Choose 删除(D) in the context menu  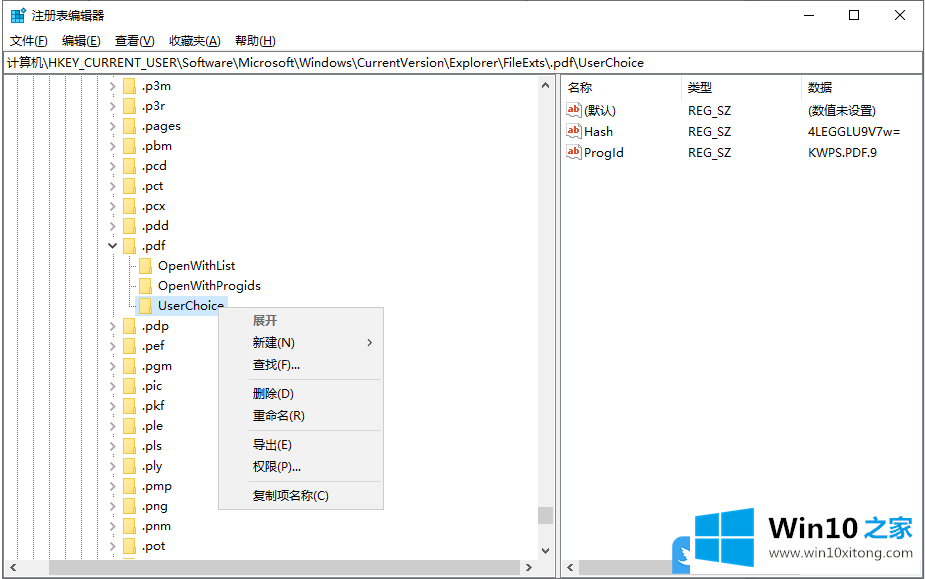(301, 394)
